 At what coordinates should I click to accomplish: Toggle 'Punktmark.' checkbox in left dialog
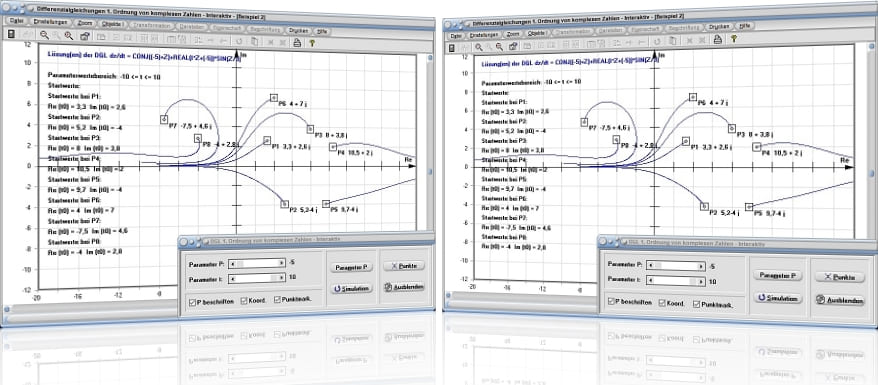277,300
